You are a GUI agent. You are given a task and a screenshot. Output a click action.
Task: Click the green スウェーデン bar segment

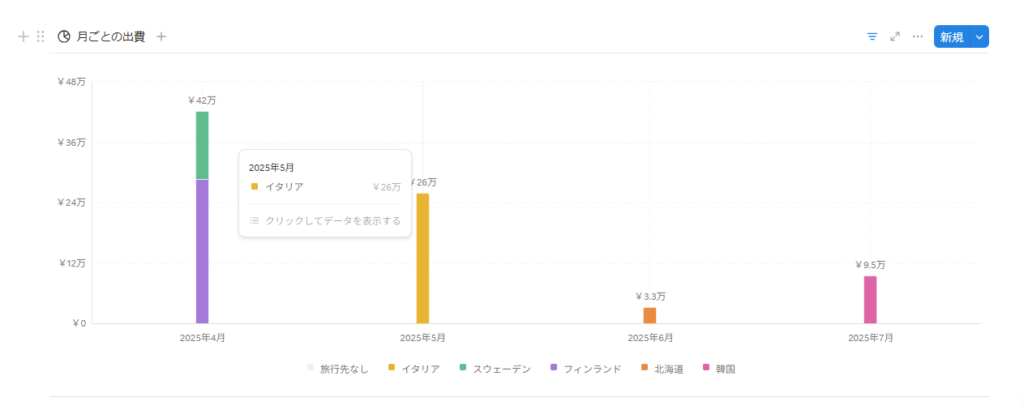202,145
